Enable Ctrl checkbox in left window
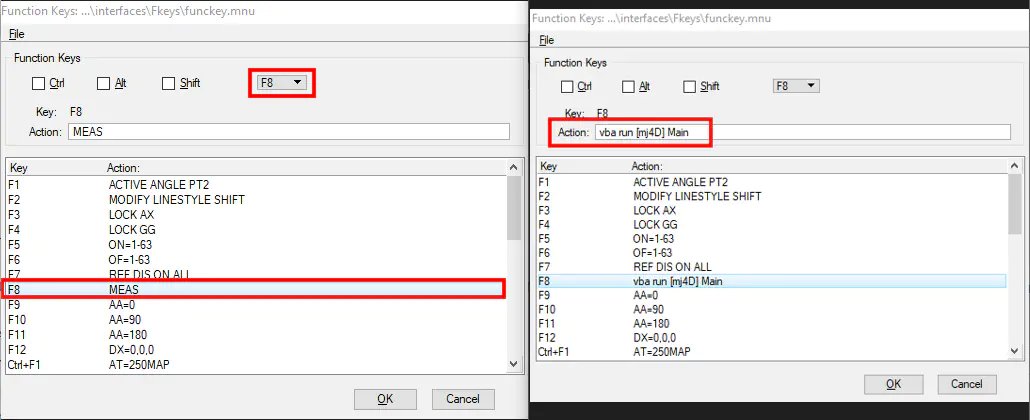This screenshot has width=1030, height=420. point(39,83)
